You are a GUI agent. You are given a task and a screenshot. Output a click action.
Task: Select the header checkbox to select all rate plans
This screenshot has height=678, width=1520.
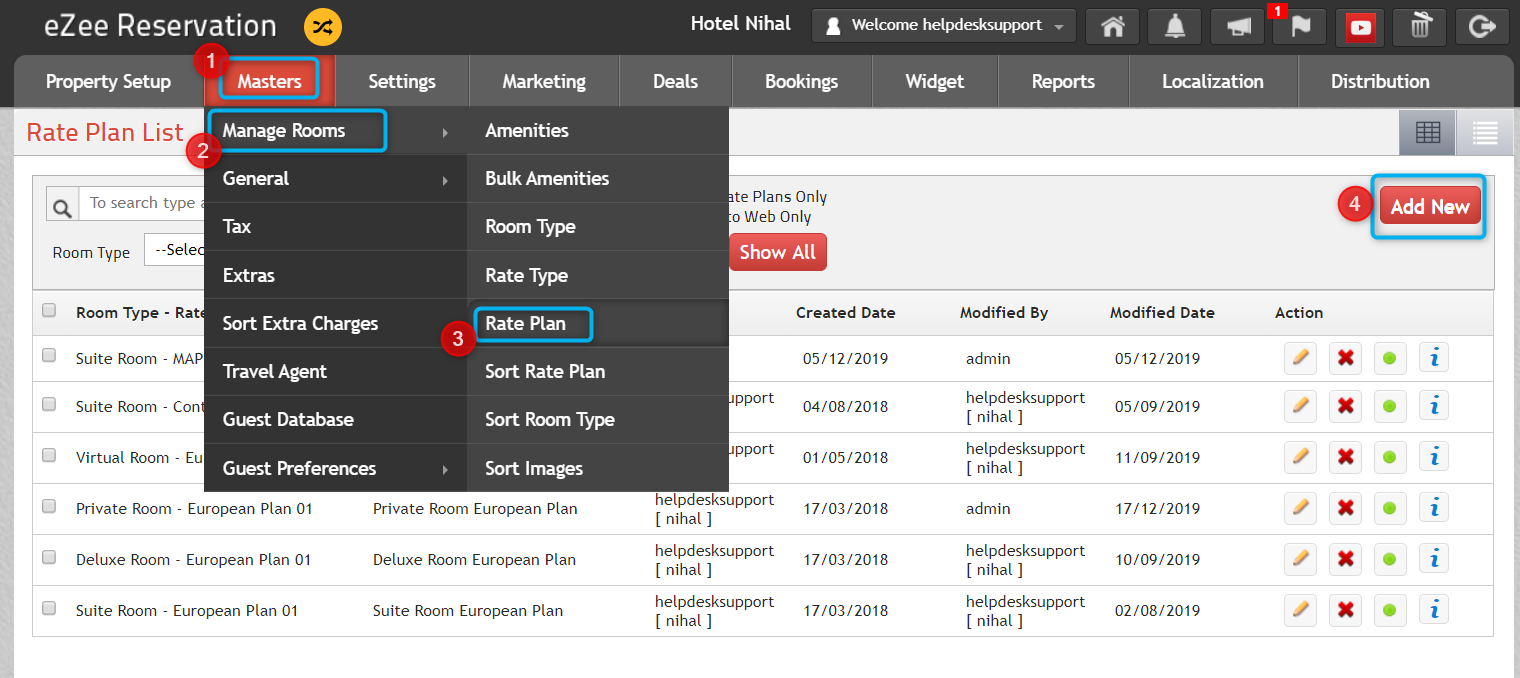point(49,310)
